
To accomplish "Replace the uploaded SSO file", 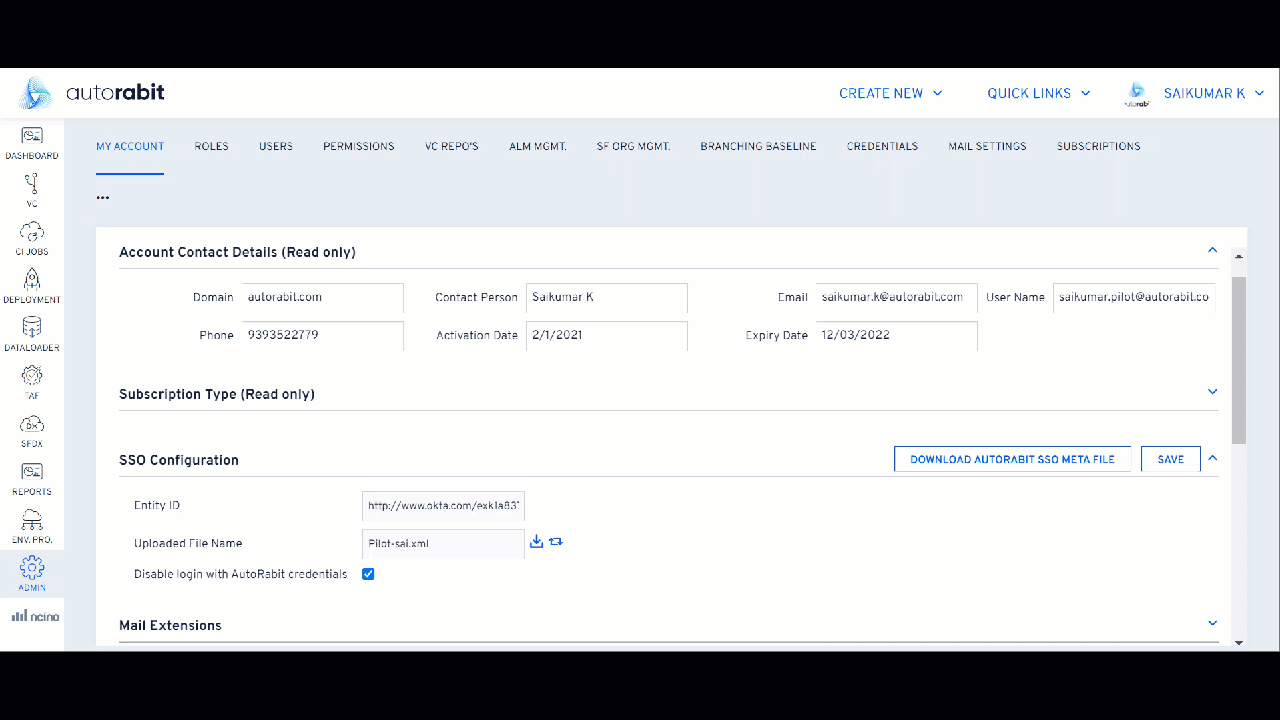I will [556, 541].
